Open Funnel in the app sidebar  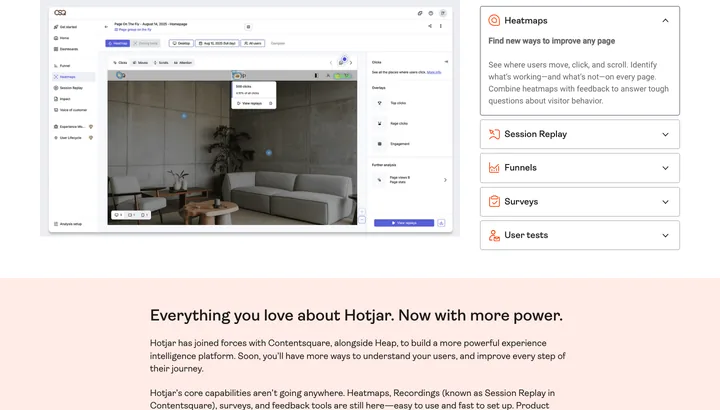pyautogui.click(x=62, y=66)
